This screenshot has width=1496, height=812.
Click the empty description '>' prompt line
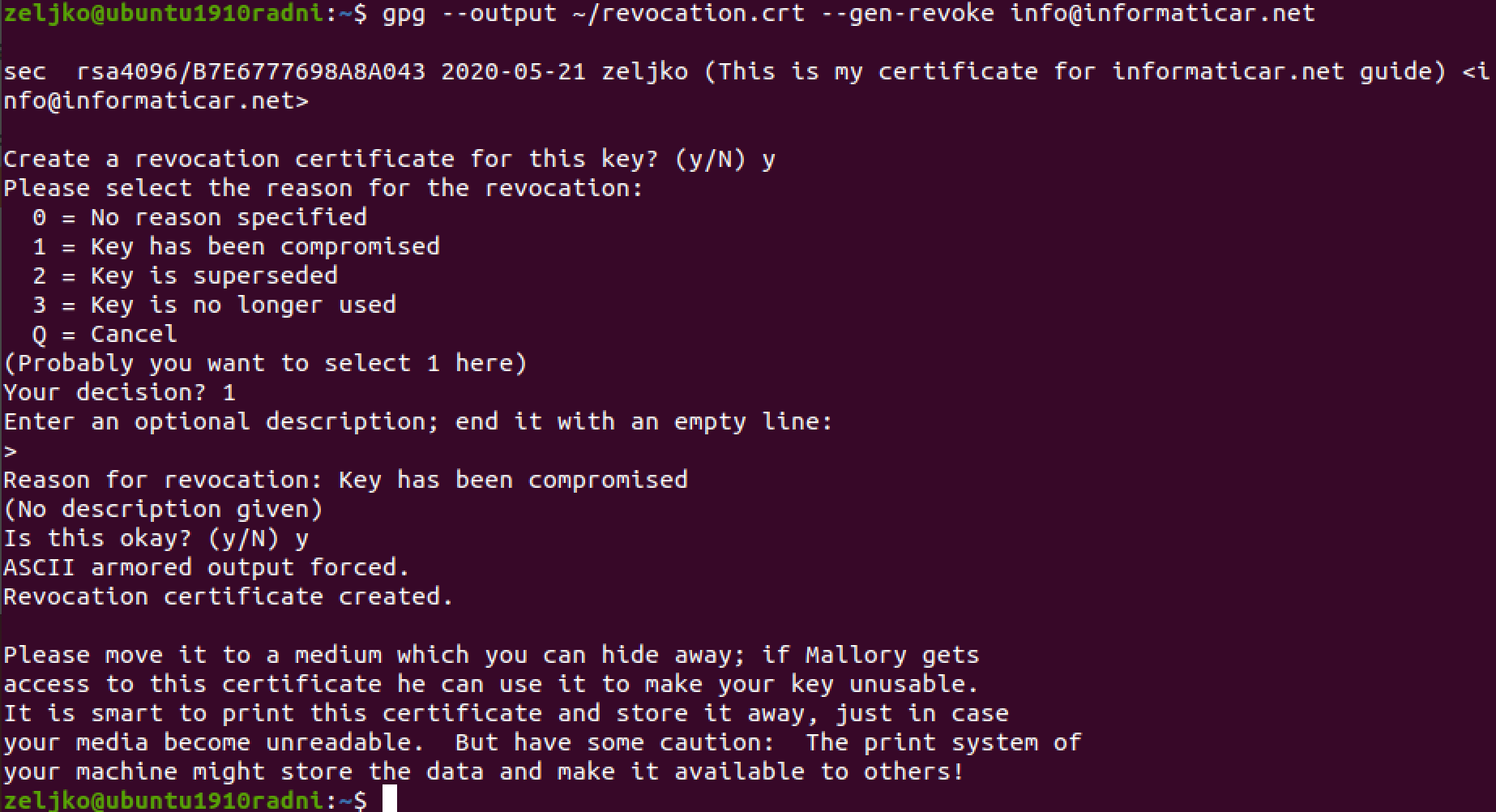coord(11,451)
